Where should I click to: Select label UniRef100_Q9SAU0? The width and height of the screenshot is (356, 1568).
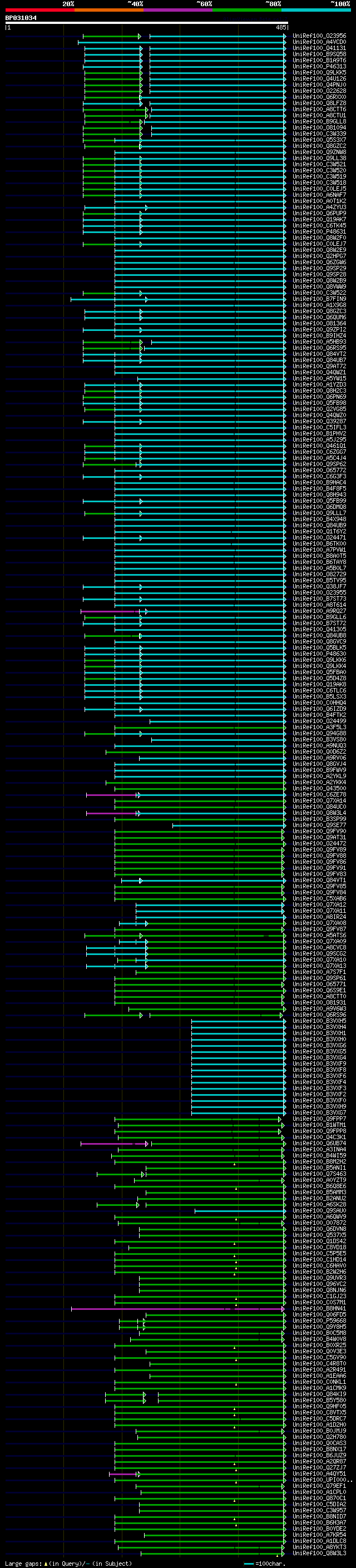click(x=319, y=1211)
